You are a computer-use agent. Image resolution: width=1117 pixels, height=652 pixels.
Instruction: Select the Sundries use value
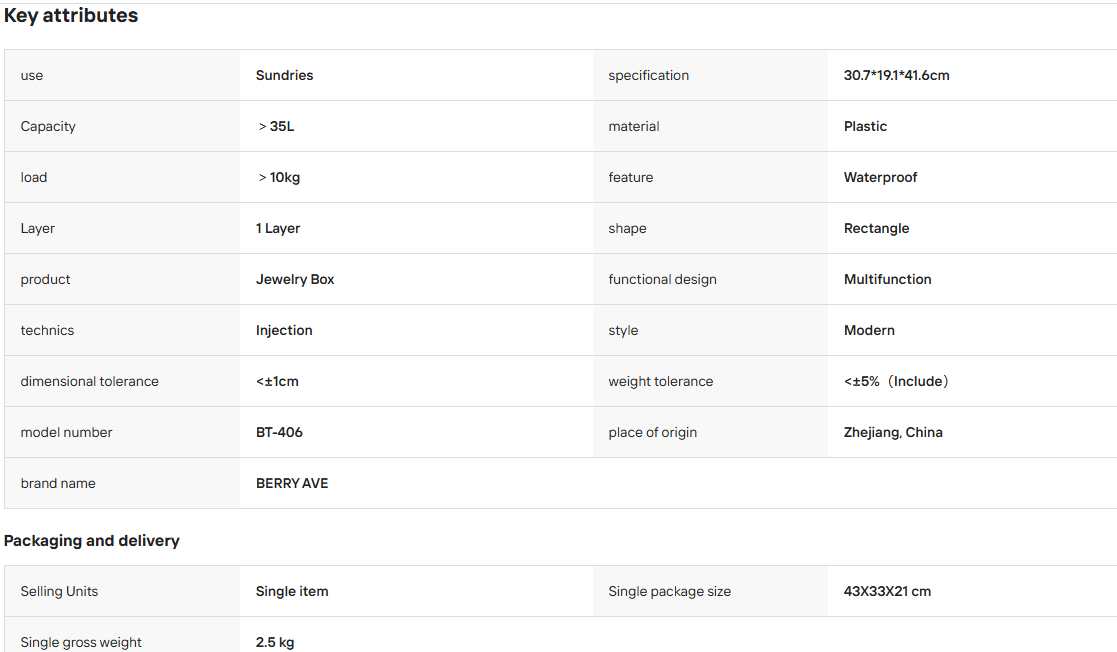pyautogui.click(x=284, y=76)
